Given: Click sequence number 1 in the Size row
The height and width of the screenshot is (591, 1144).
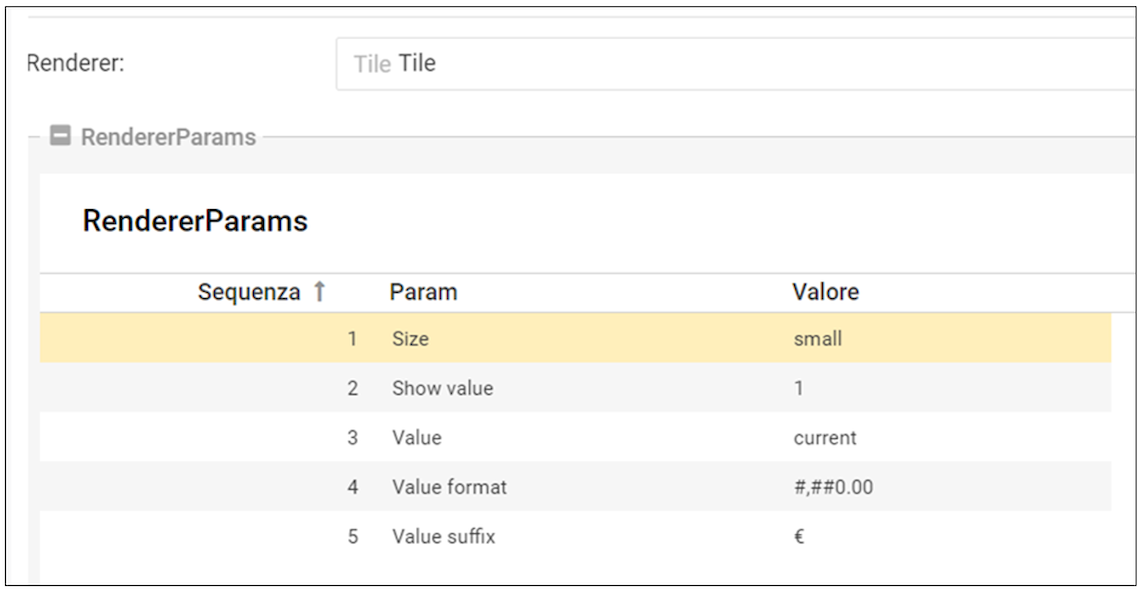Looking at the screenshot, I should click(352, 339).
